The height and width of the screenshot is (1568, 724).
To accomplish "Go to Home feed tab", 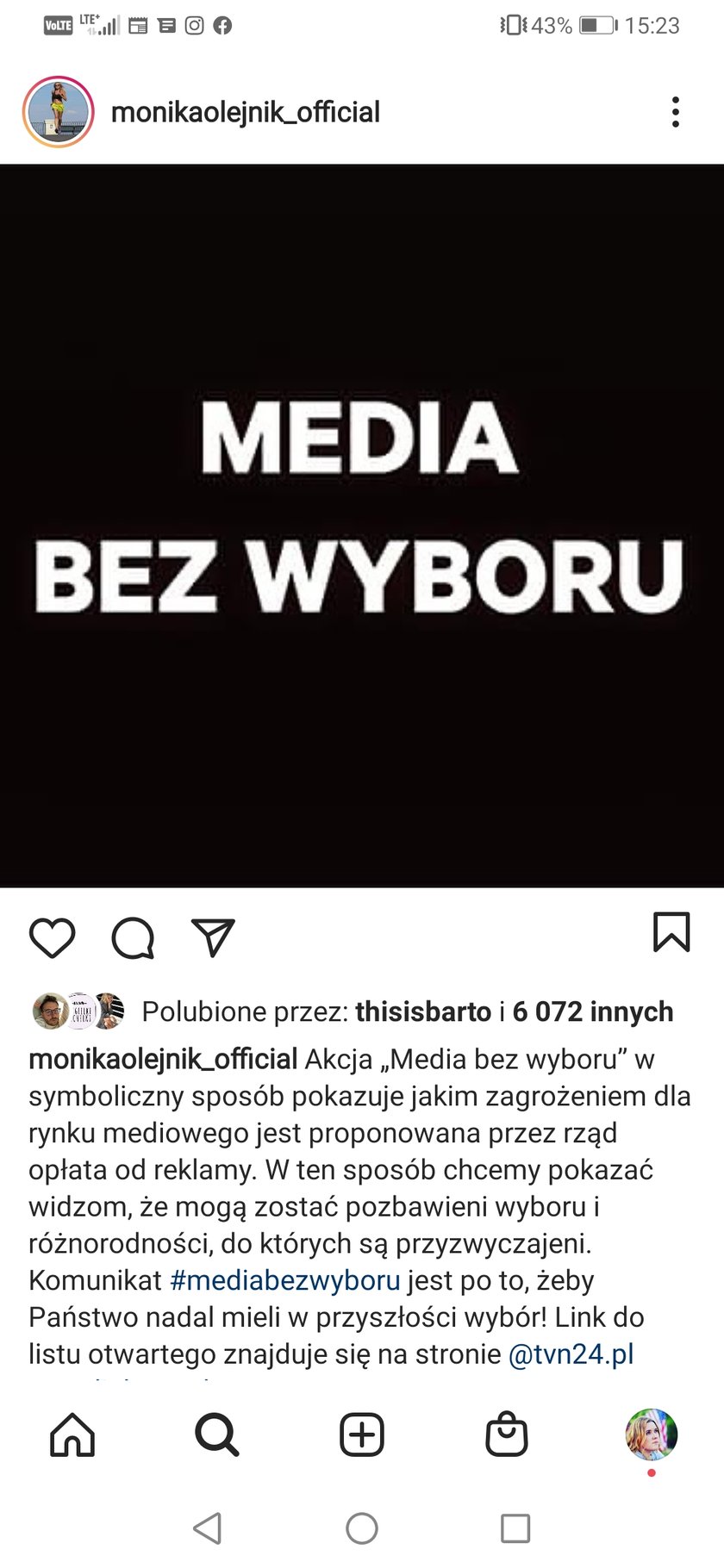I will click(x=72, y=1434).
